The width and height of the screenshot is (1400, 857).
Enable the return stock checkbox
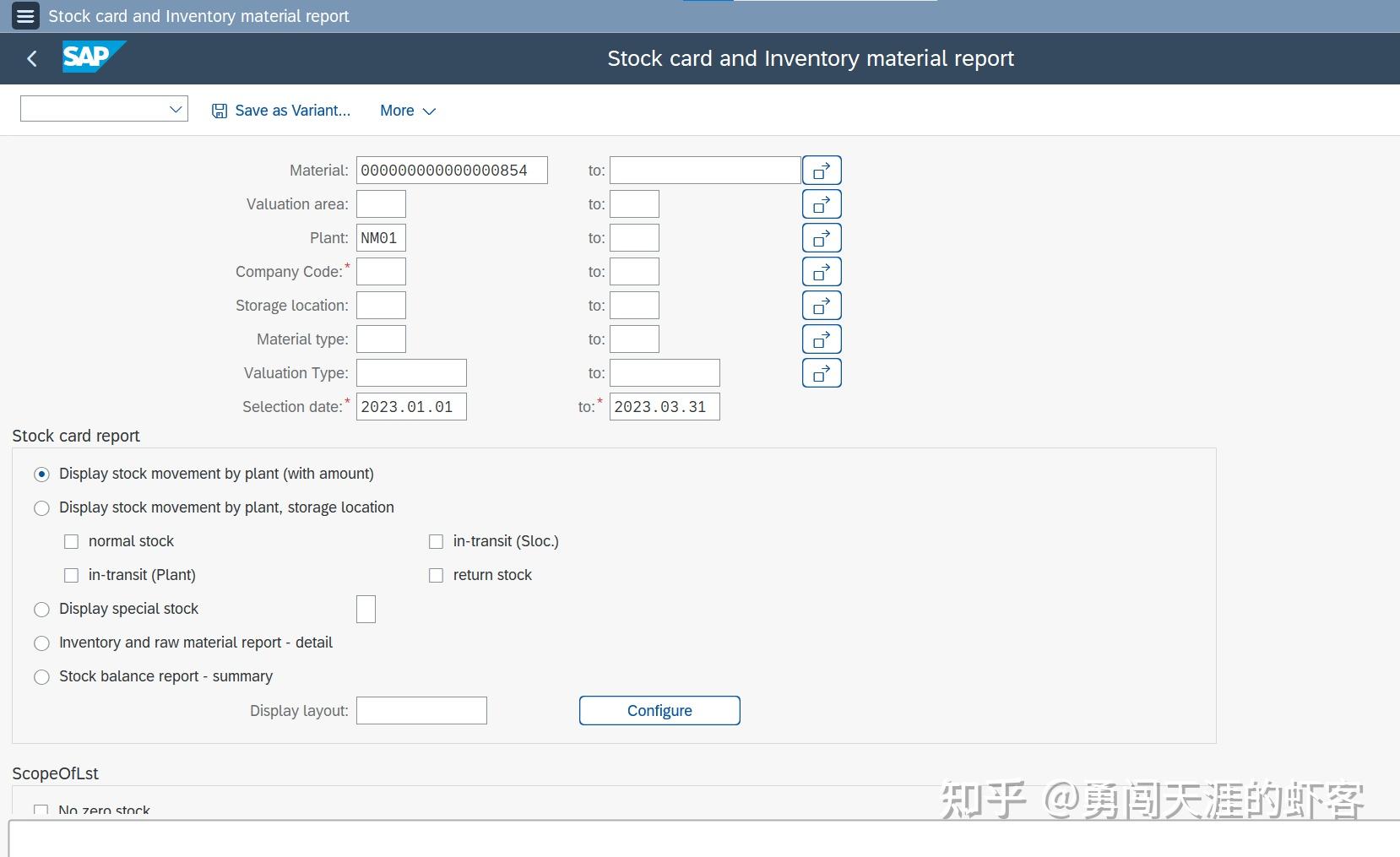click(x=437, y=576)
